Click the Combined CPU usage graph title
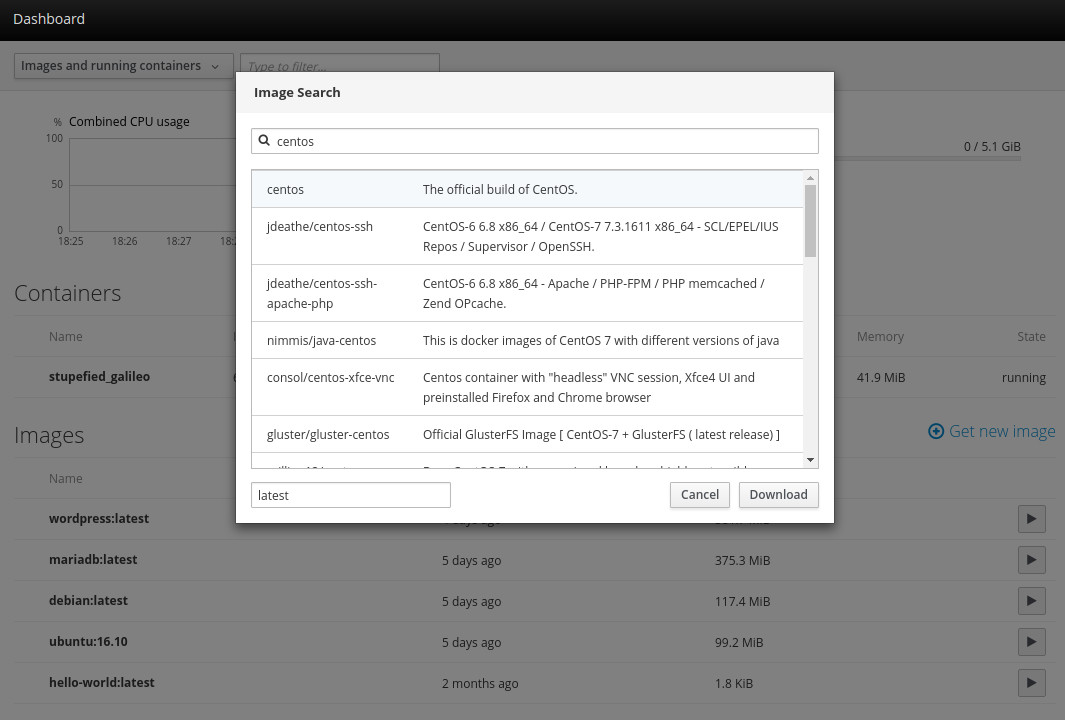 coord(129,122)
